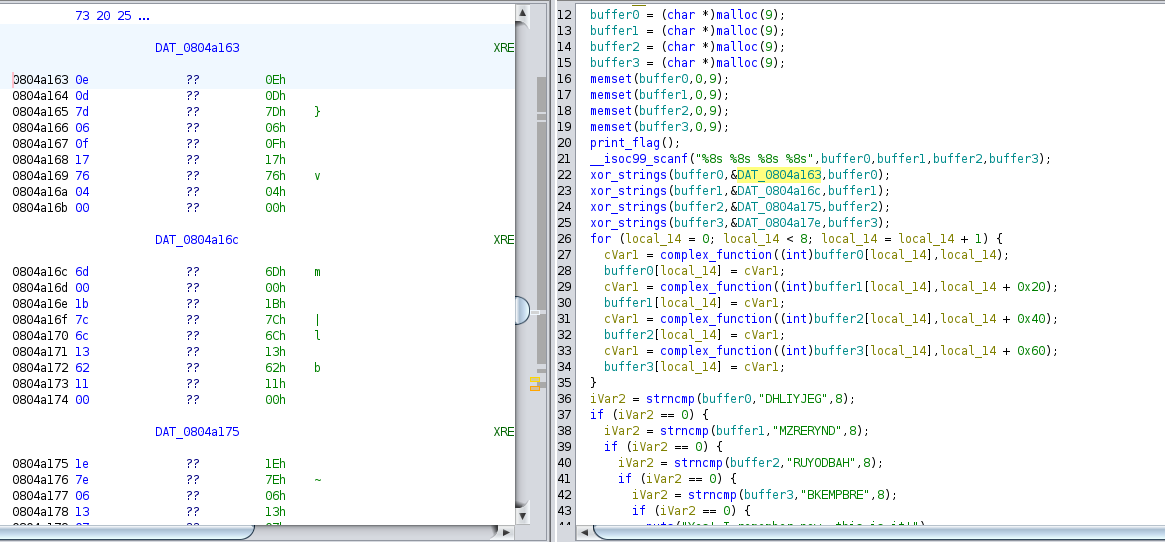This screenshot has height=542, width=1165.
Task: Click the listing's scroll-up arrow
Action: coord(522,13)
